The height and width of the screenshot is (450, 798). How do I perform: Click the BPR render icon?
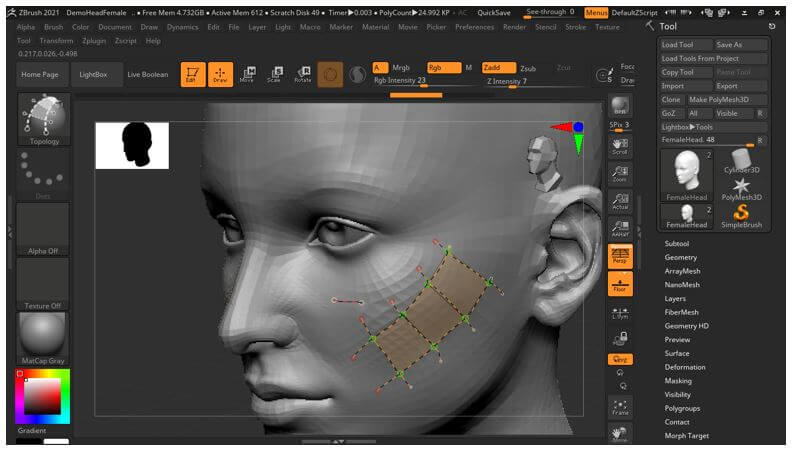click(620, 105)
